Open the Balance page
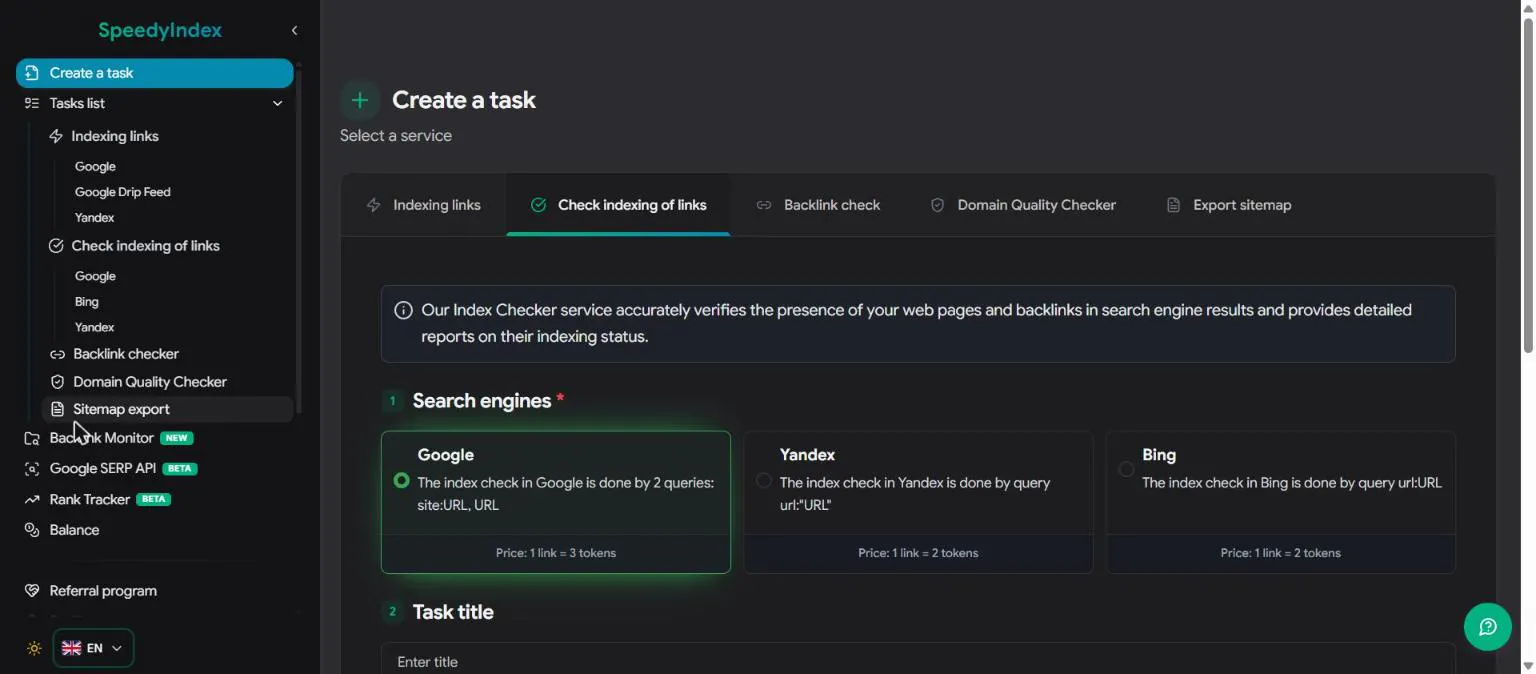The height and width of the screenshot is (674, 1536). click(74, 530)
